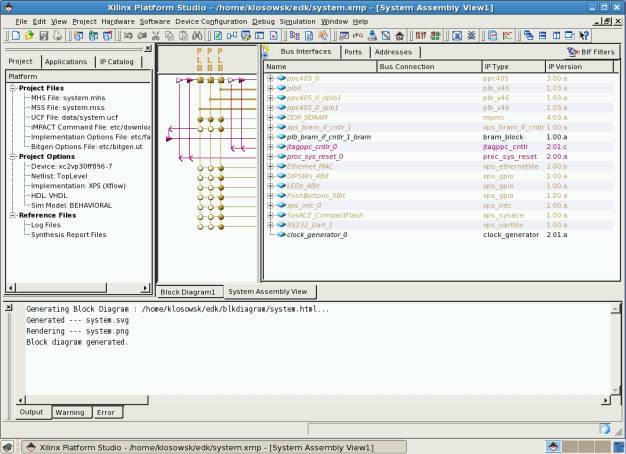Expand the ppc405_0 instance row
626x454 pixels.
click(270, 78)
